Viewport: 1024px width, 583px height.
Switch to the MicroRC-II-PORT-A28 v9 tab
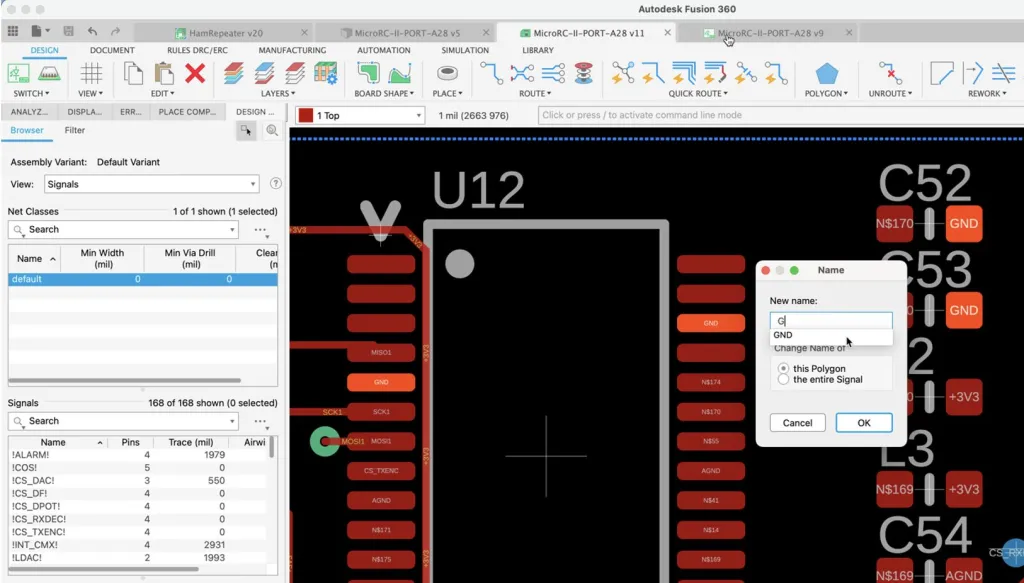770,33
